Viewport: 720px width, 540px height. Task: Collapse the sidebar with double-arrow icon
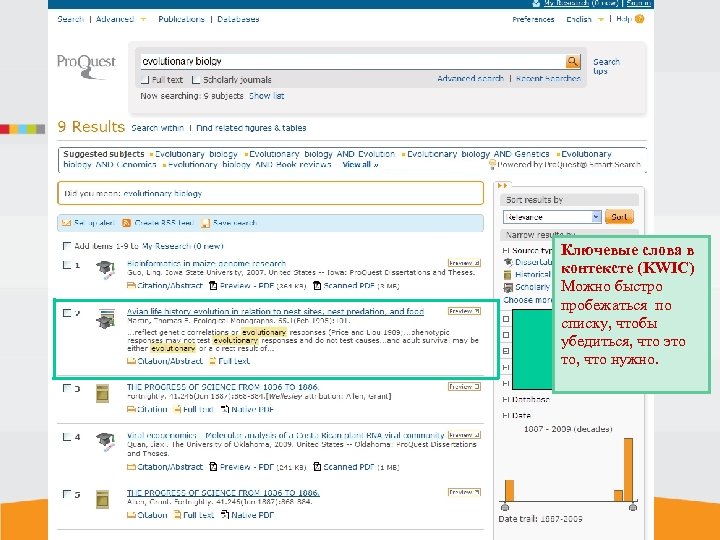click(502, 186)
